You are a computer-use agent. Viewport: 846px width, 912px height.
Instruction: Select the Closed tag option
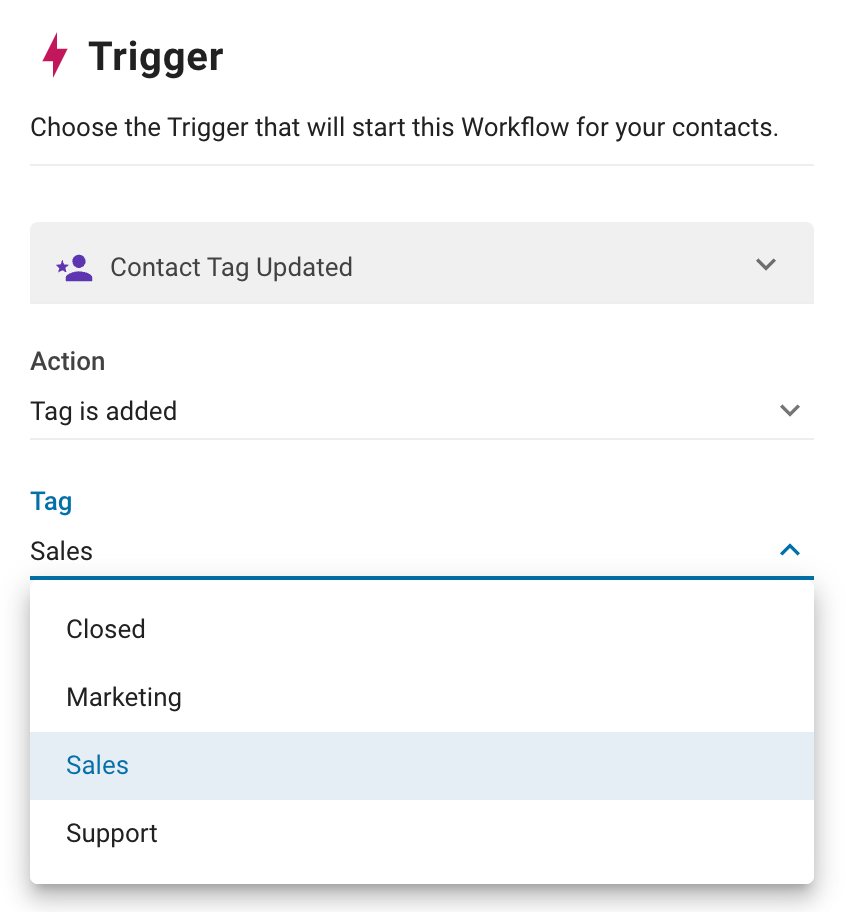106,629
